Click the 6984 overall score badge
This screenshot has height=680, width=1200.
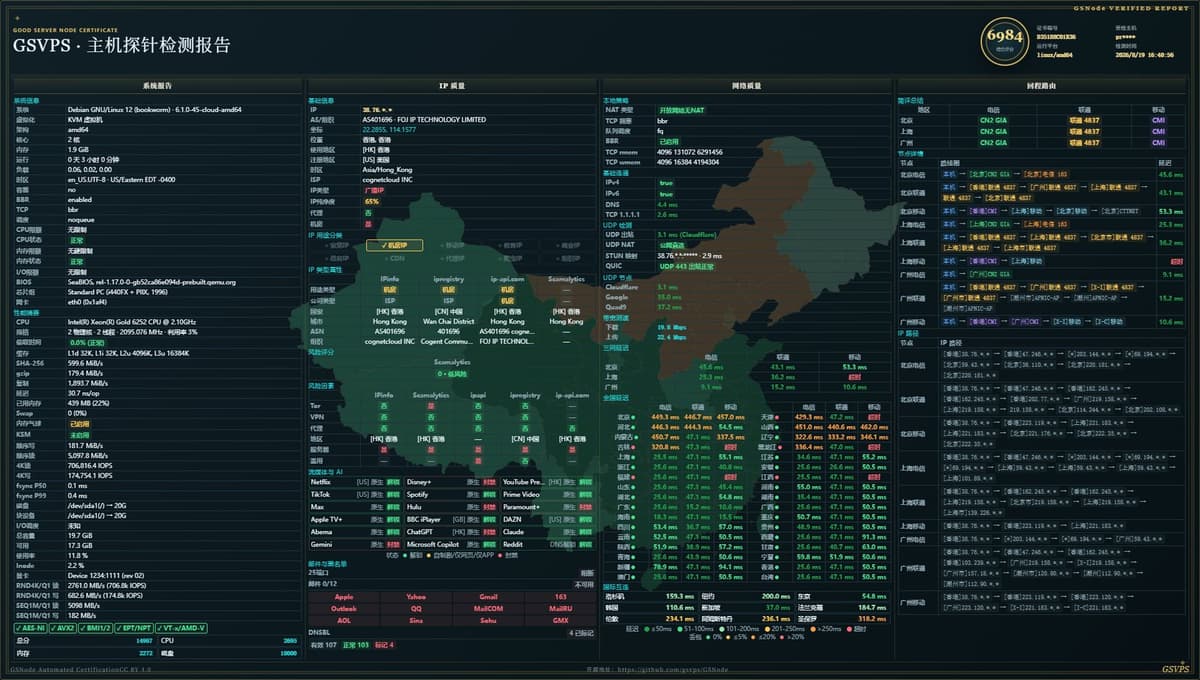tap(1004, 39)
